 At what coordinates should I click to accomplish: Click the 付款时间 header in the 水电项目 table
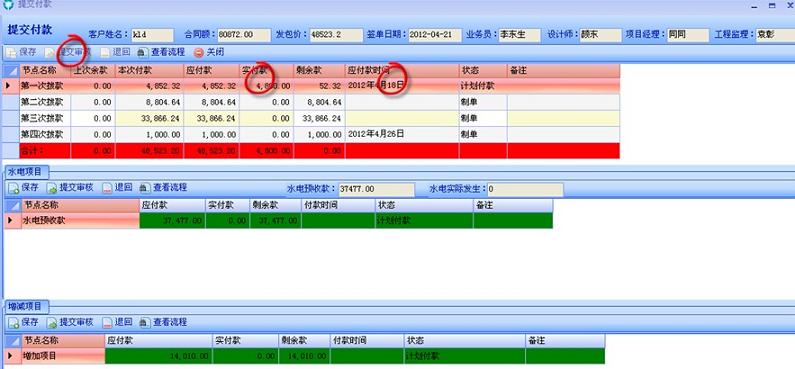[x=338, y=205]
